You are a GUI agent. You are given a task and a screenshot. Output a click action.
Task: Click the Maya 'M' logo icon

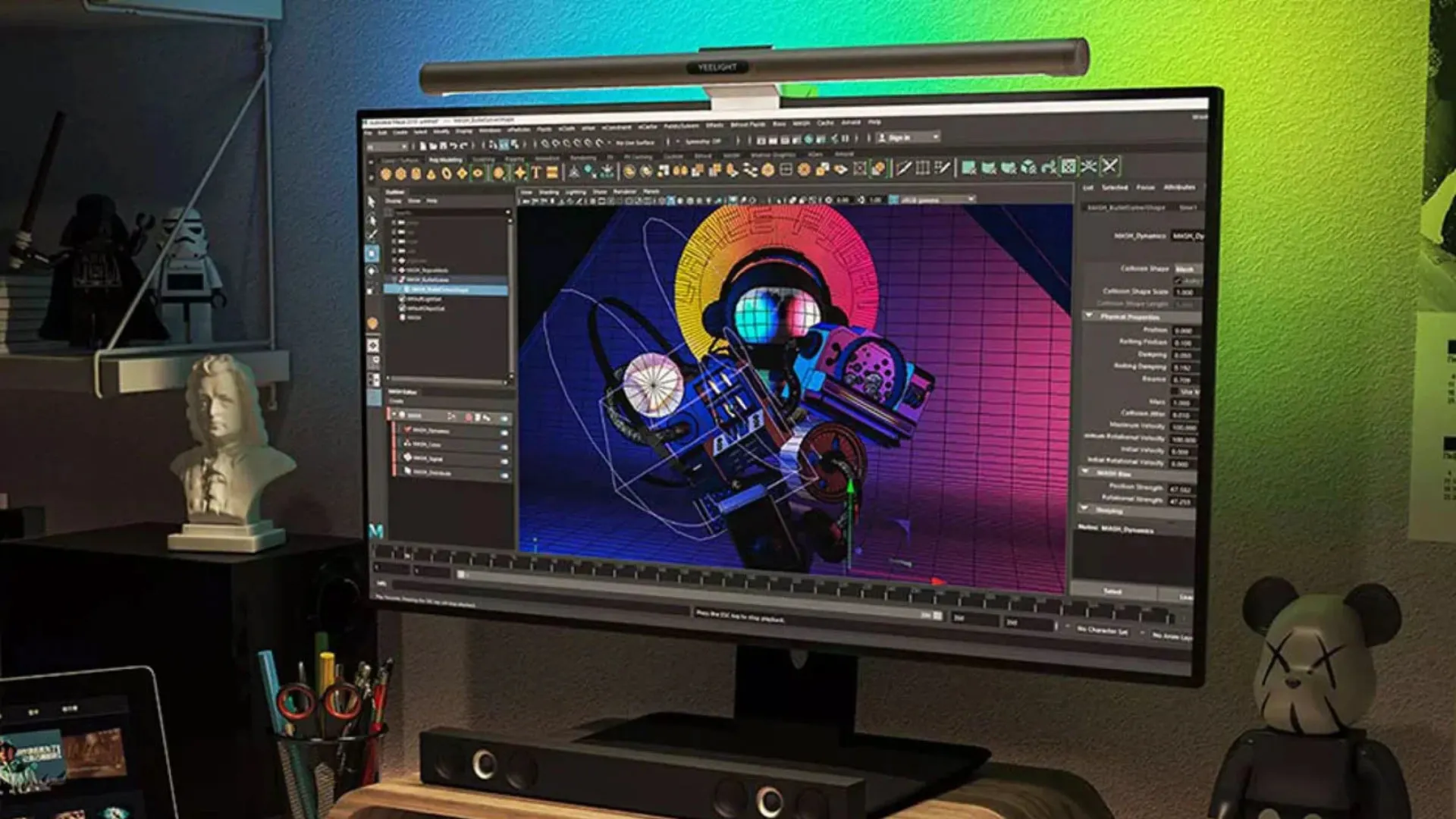point(375,531)
